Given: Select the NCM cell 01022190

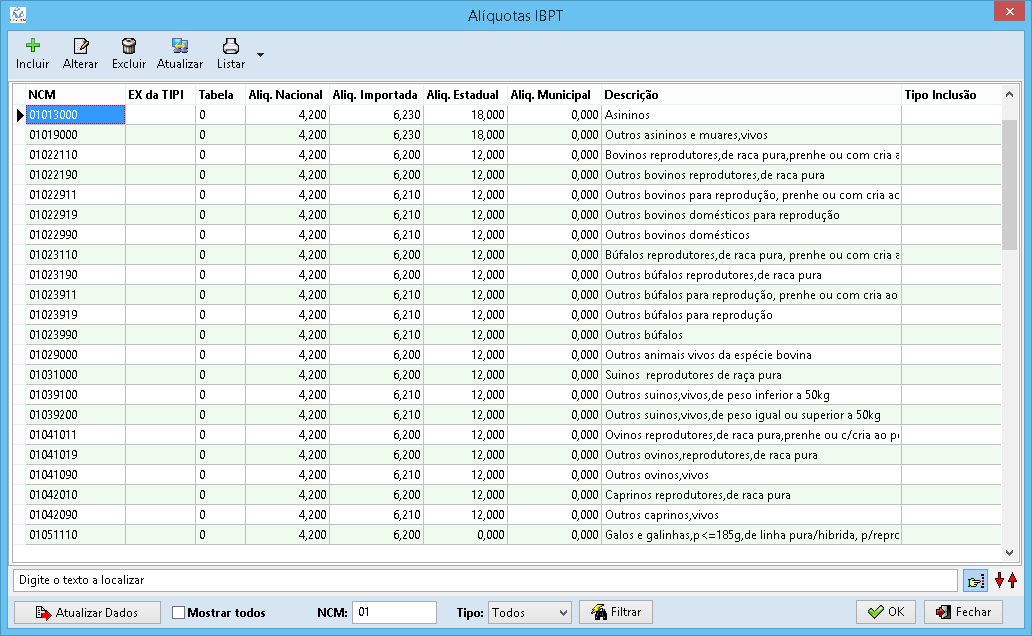Looking at the screenshot, I should point(75,175).
